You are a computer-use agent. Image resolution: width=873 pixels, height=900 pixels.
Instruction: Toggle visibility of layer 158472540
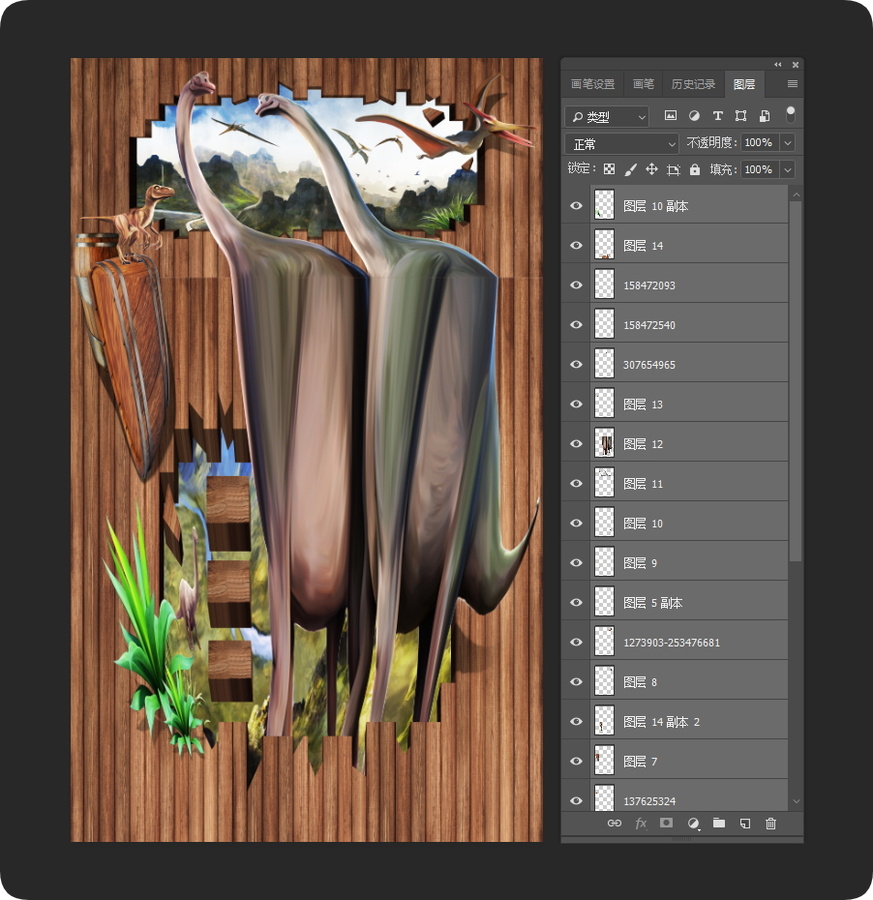(x=576, y=324)
